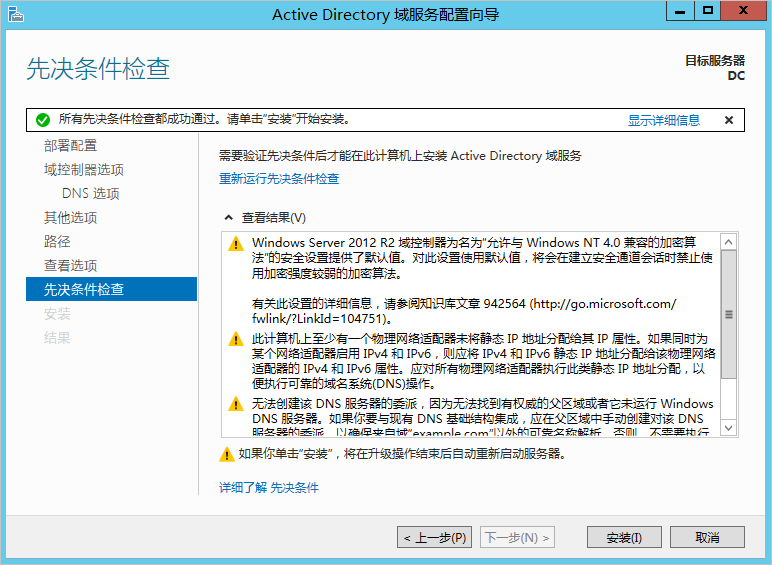The width and height of the screenshot is (772, 565).
Task: Maximize the configuration wizard window
Action: [x=708, y=11]
